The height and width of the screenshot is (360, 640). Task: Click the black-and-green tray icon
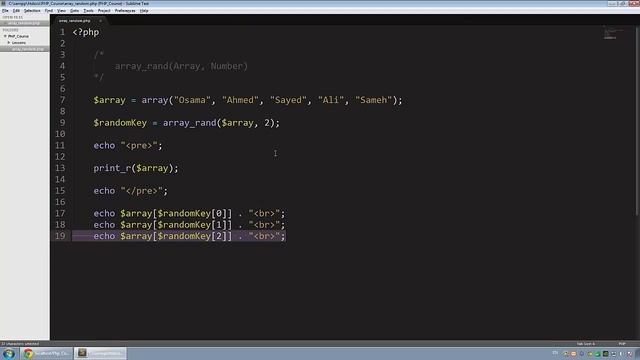(x=606, y=354)
